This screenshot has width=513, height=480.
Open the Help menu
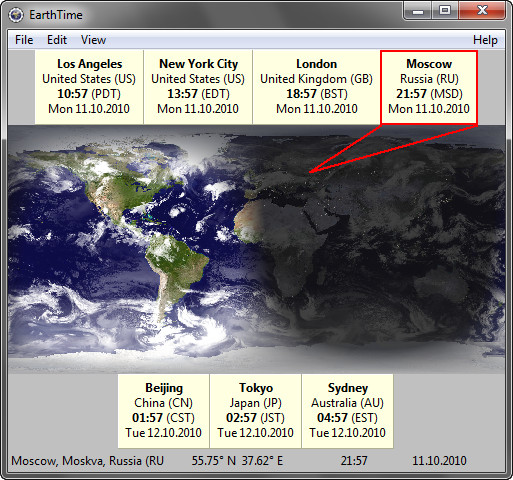pos(485,40)
